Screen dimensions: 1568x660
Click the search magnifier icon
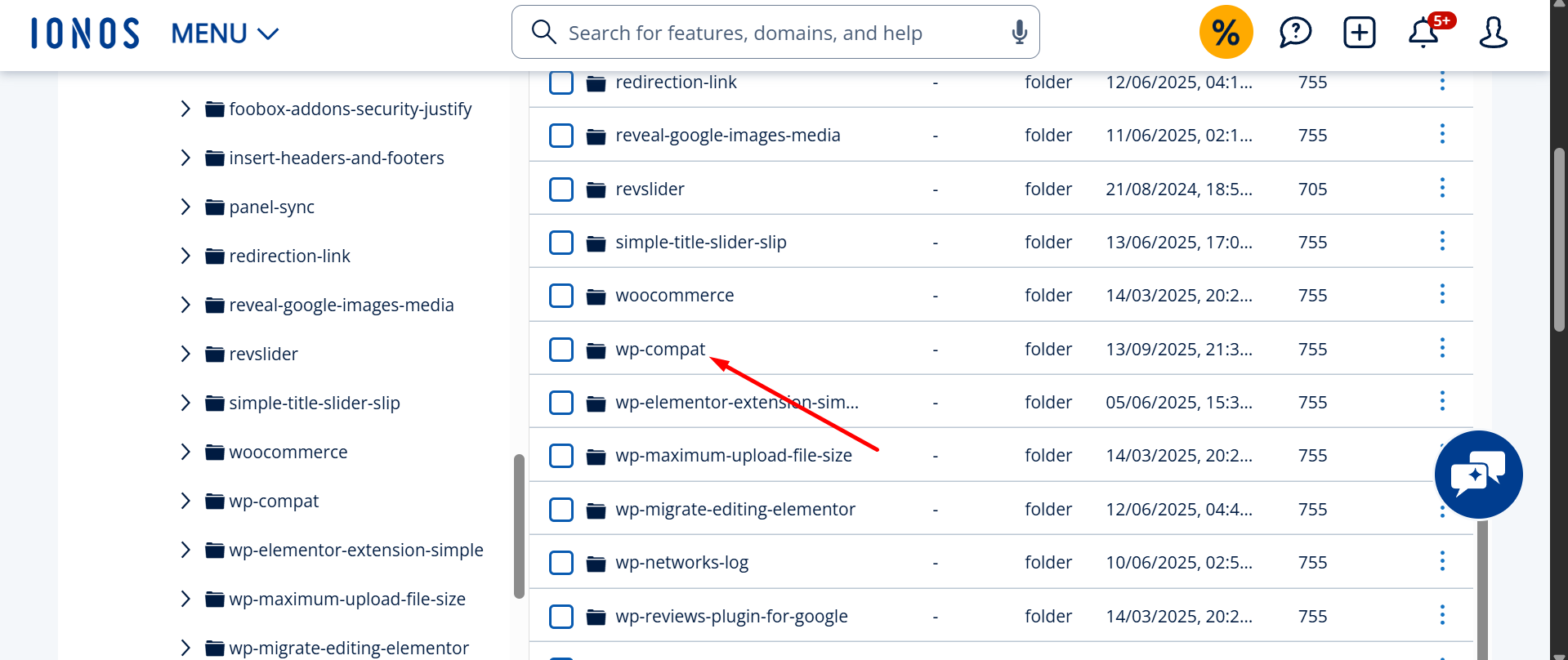543,33
